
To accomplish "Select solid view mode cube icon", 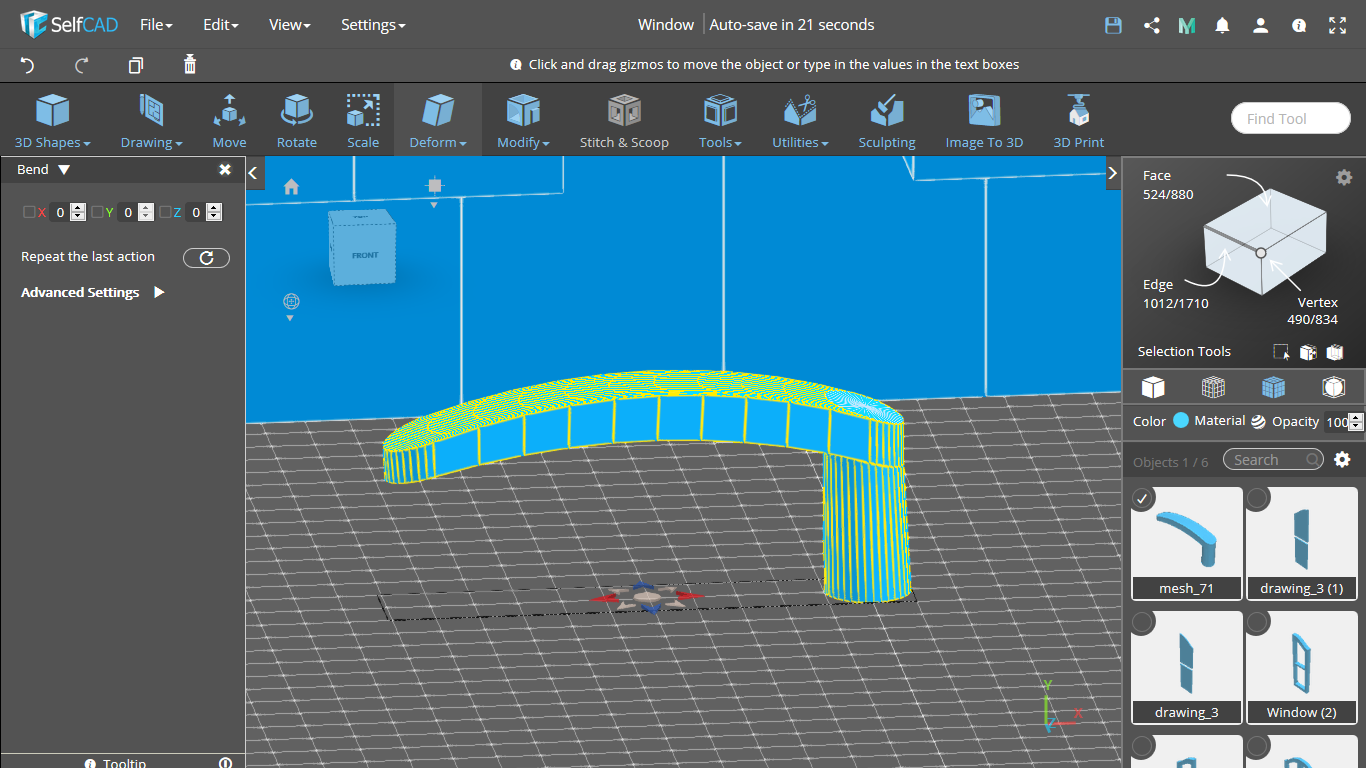I will pos(1153,387).
